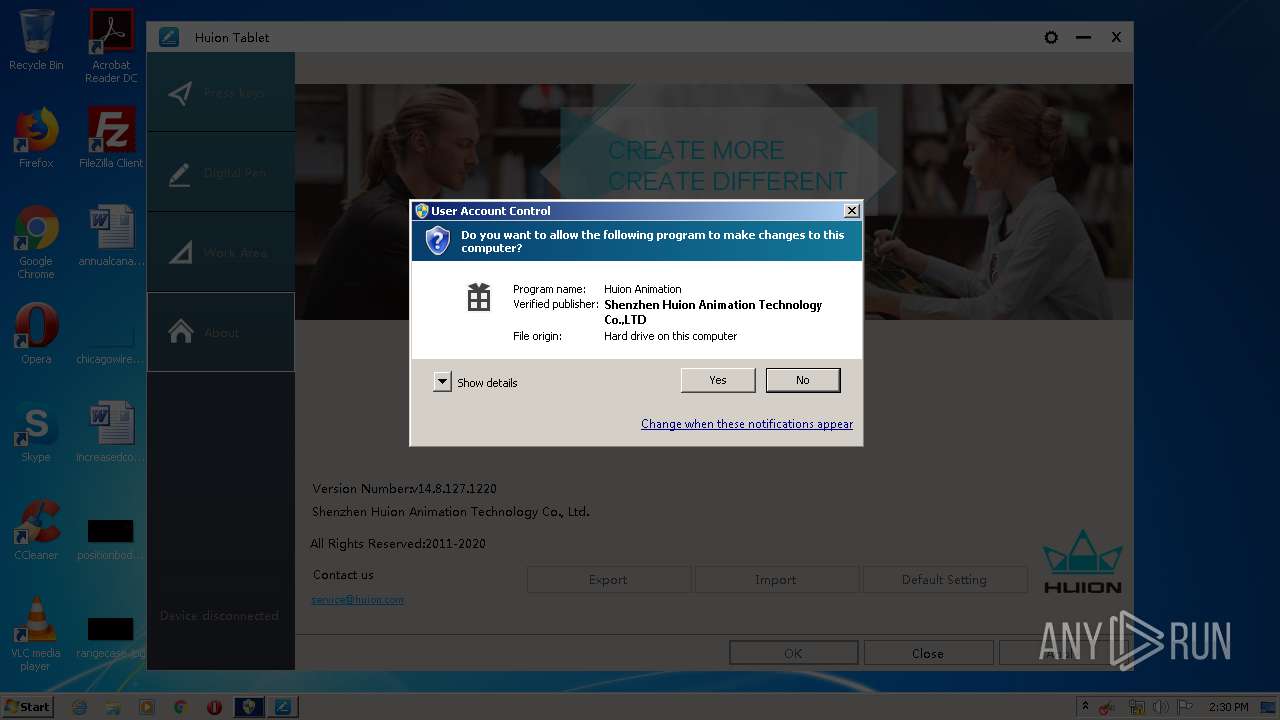Open VLC media player desktop icon
Screen dimensions: 1280x720
coord(36,634)
